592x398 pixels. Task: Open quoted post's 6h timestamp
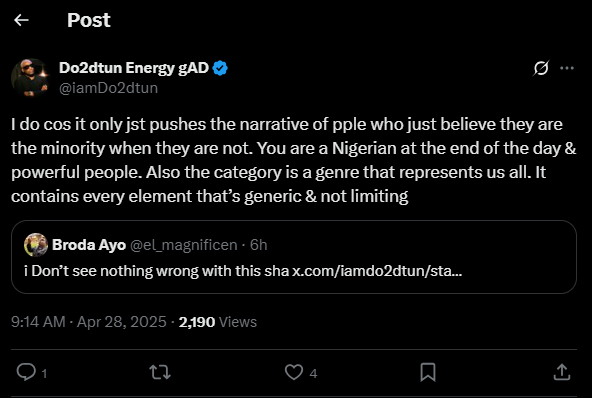(x=259, y=245)
